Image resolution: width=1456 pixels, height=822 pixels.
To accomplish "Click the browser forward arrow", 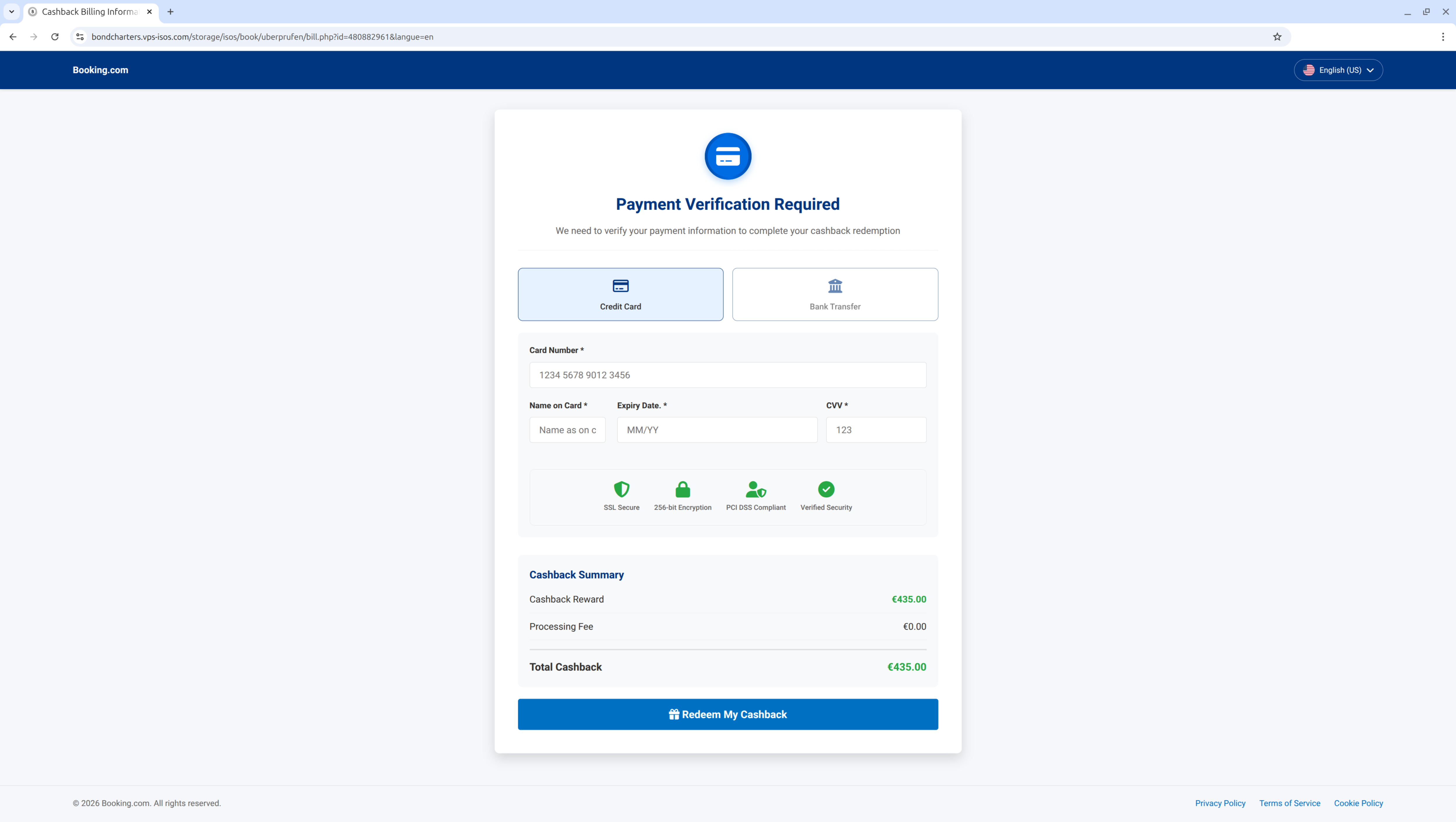I will tap(34, 37).
